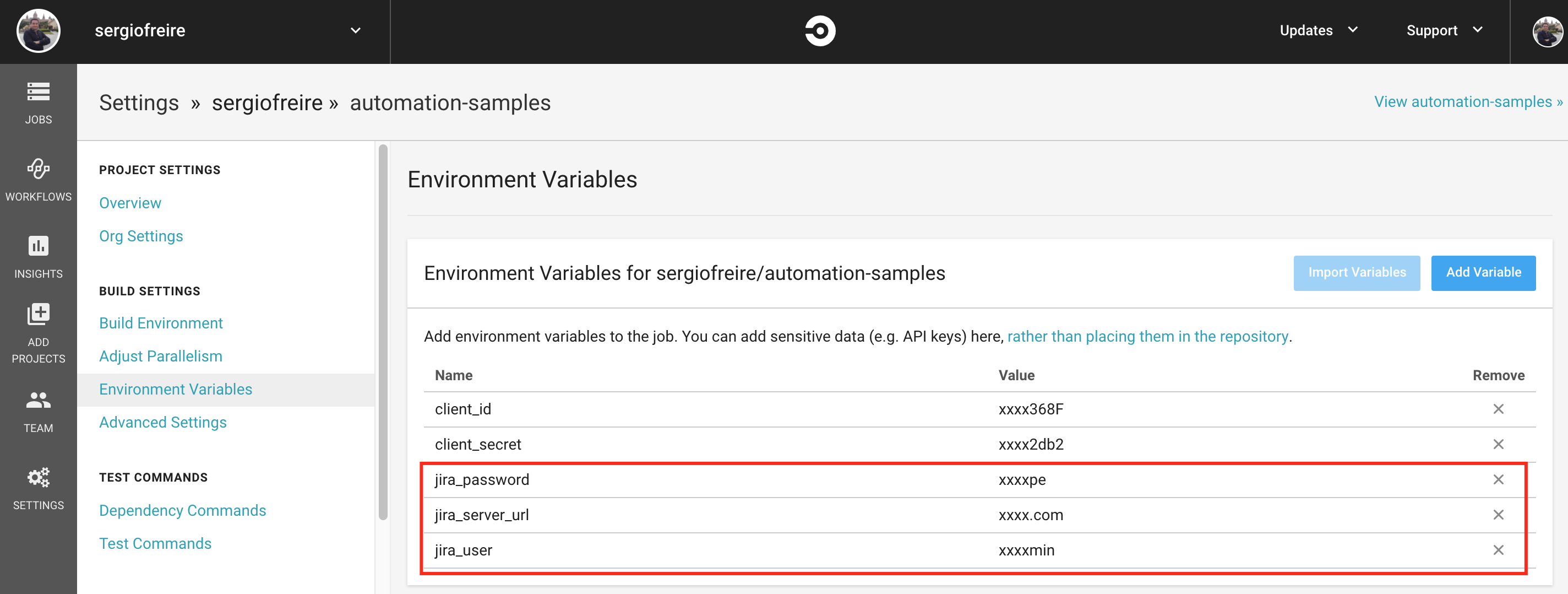Remove the jira_password variable
The height and width of the screenshot is (594, 1568).
pos(1498,479)
